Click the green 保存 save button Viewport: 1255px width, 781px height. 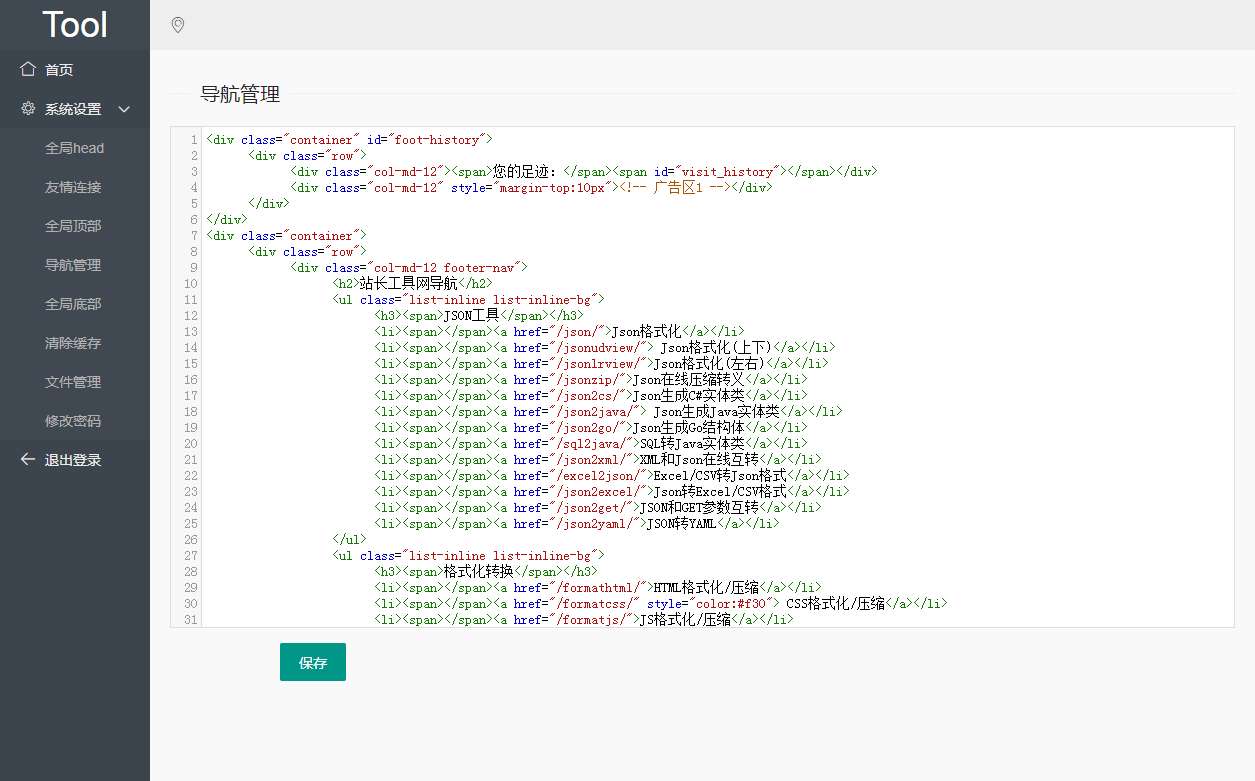[312, 662]
